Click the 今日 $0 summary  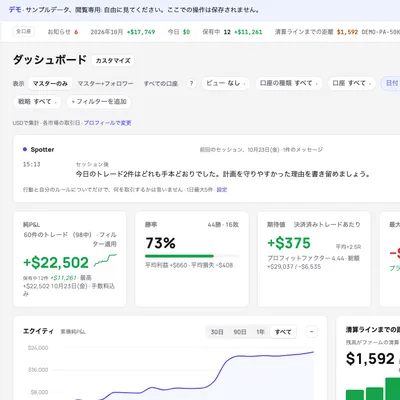tap(179, 32)
